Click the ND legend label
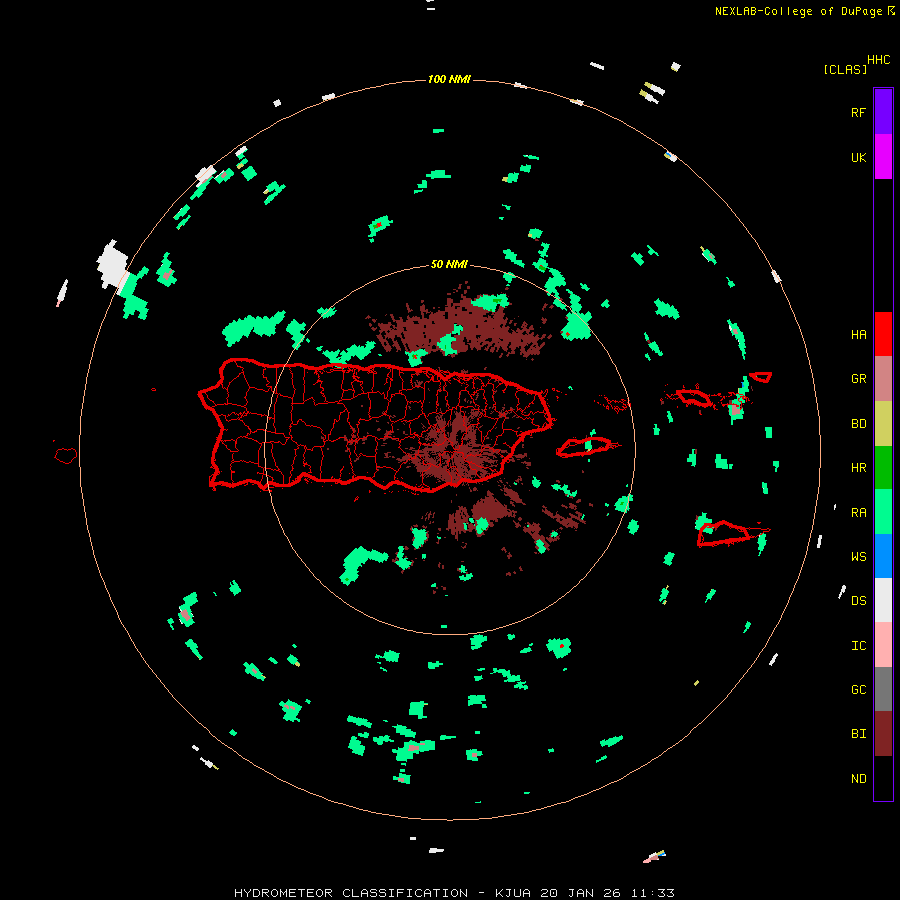 pyautogui.click(x=858, y=779)
